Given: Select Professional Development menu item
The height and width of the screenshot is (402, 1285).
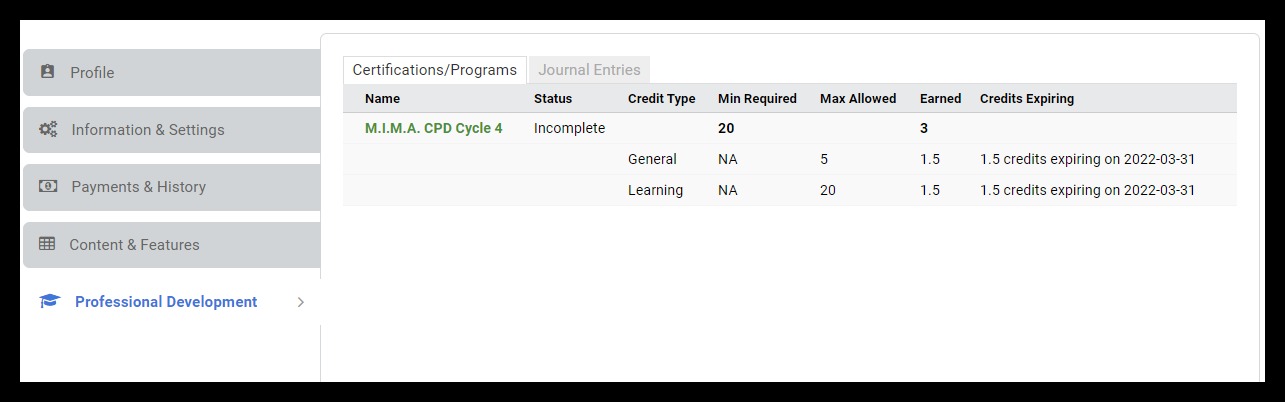Looking at the screenshot, I should (x=166, y=302).
